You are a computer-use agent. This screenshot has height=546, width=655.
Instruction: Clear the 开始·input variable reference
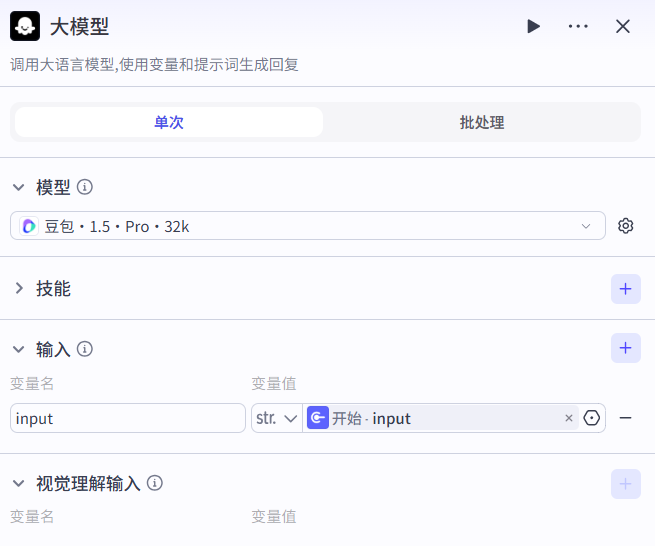point(569,418)
